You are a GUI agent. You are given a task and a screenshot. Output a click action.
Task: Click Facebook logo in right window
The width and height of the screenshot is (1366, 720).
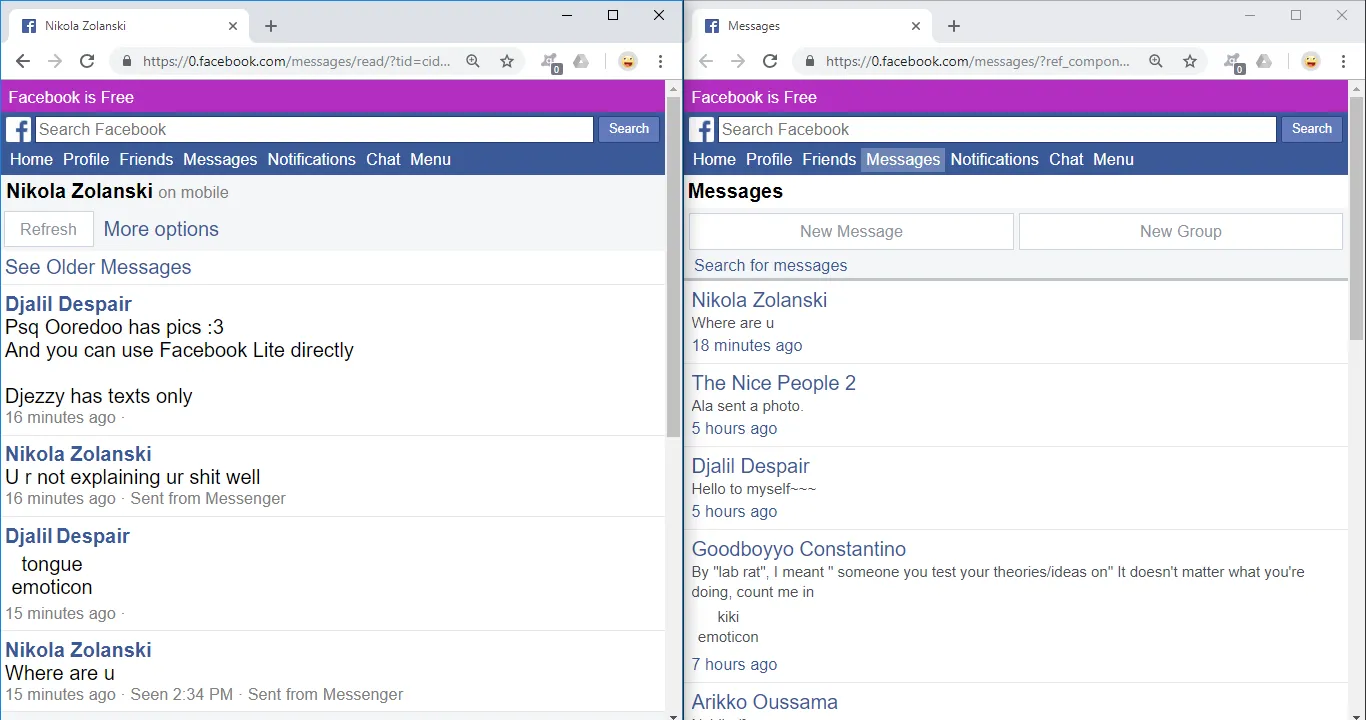(x=701, y=129)
